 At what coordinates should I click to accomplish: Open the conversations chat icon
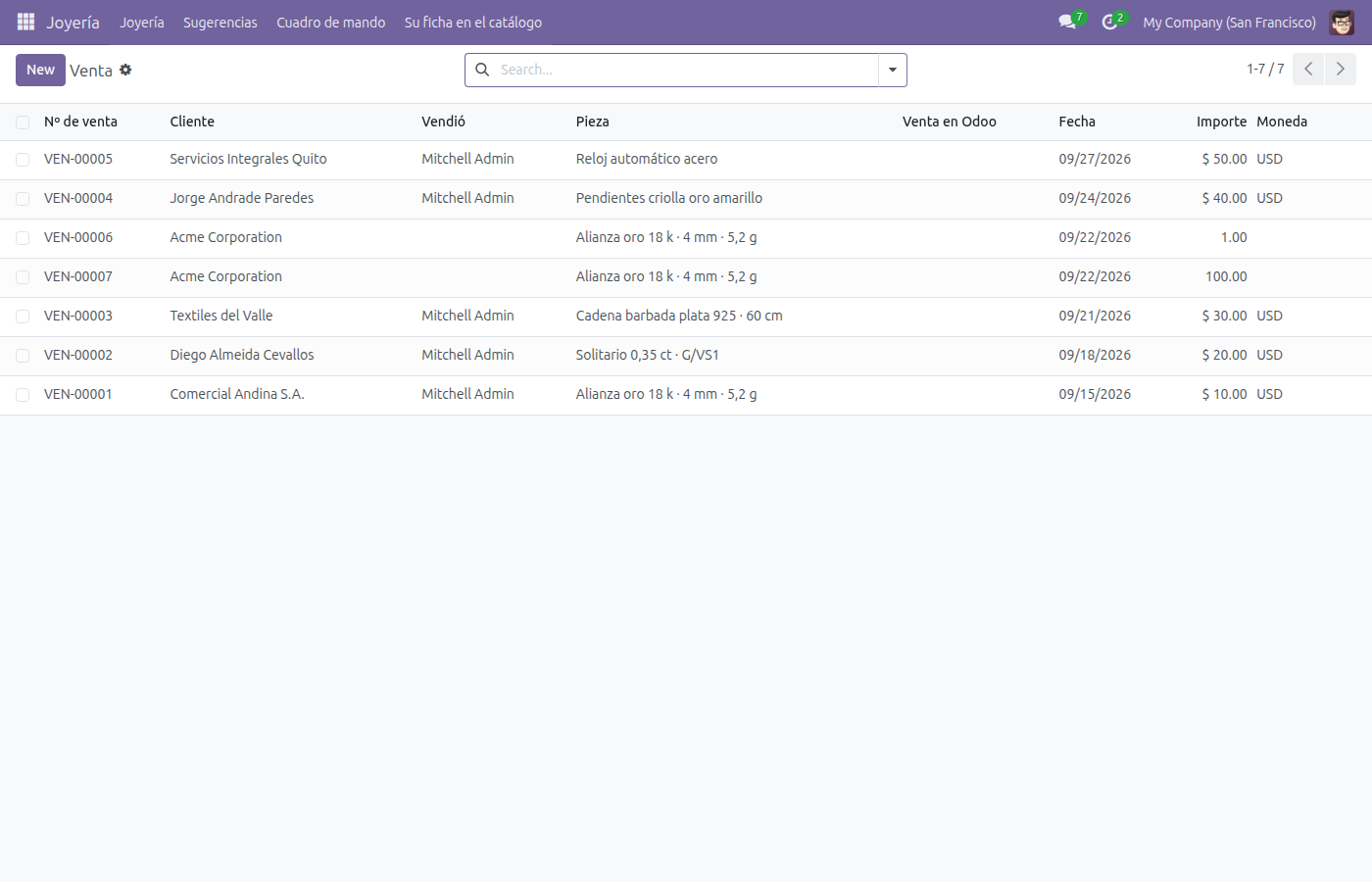1067,22
